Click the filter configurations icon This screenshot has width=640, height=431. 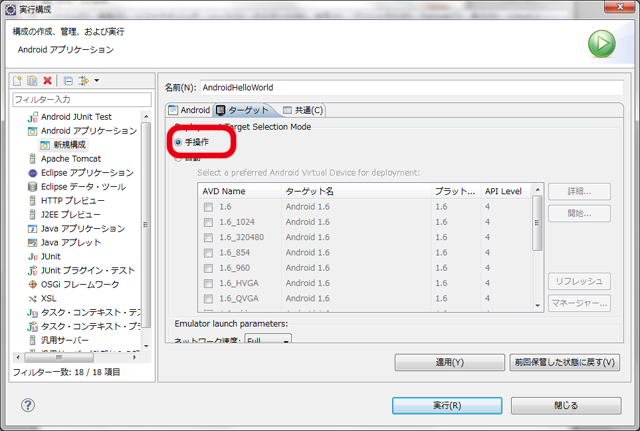(84, 81)
